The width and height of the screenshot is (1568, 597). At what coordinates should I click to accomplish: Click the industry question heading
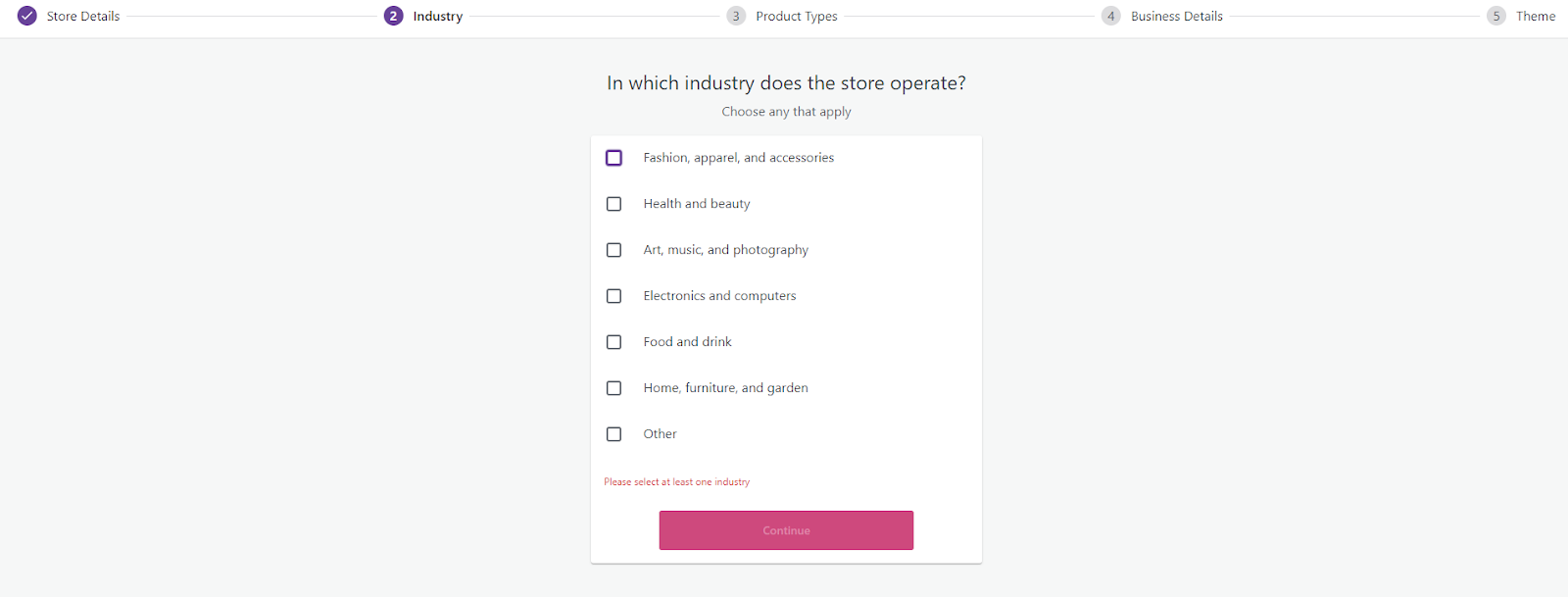click(x=786, y=83)
